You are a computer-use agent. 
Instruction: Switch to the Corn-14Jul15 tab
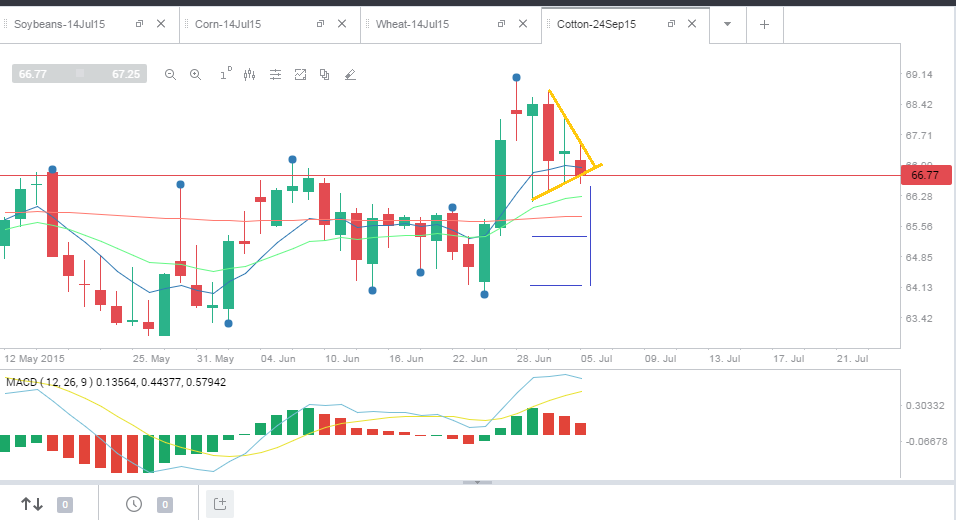tap(228, 24)
